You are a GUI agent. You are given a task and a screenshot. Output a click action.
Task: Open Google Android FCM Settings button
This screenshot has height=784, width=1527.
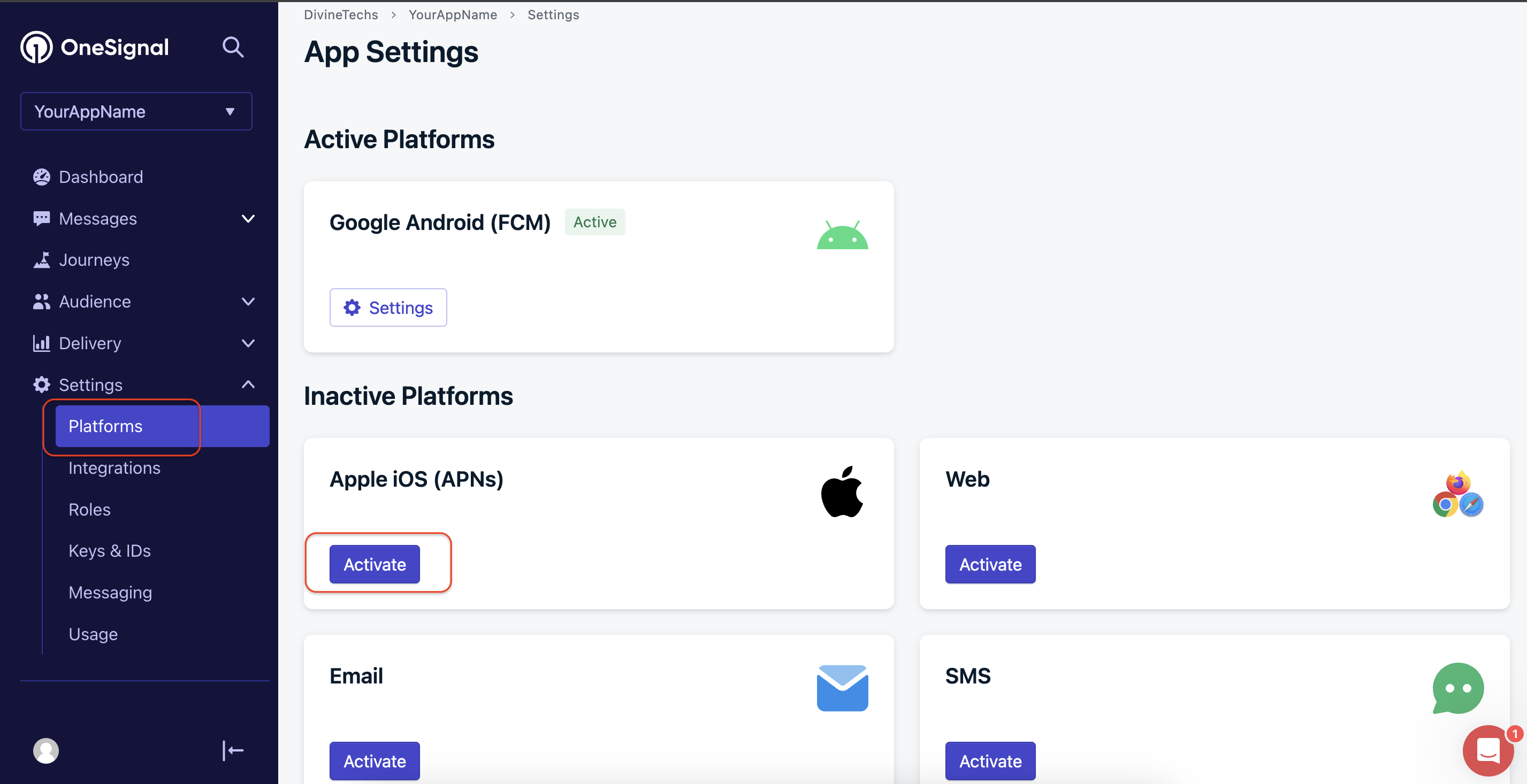pyautogui.click(x=388, y=308)
